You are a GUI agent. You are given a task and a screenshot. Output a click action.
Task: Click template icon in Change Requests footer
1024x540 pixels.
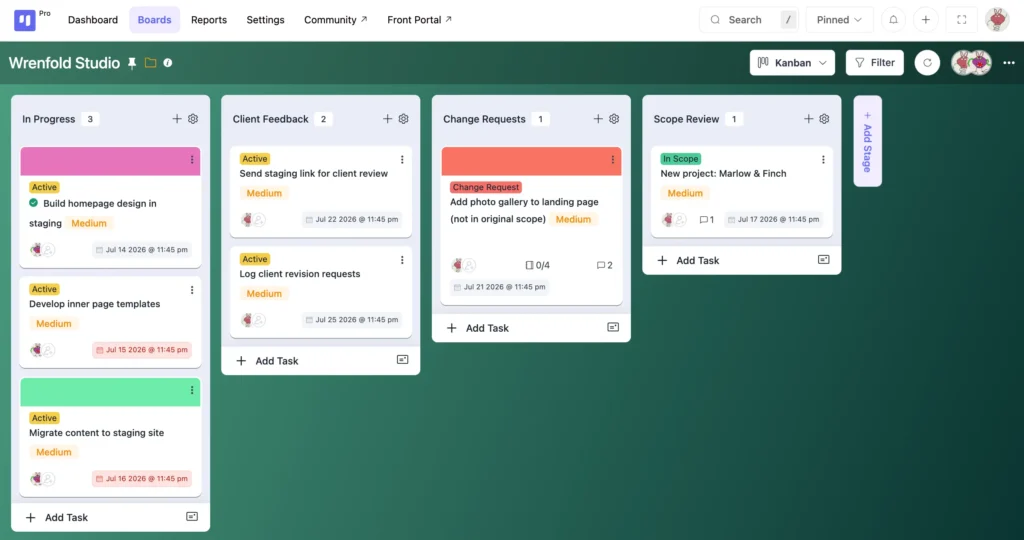pyautogui.click(x=613, y=327)
